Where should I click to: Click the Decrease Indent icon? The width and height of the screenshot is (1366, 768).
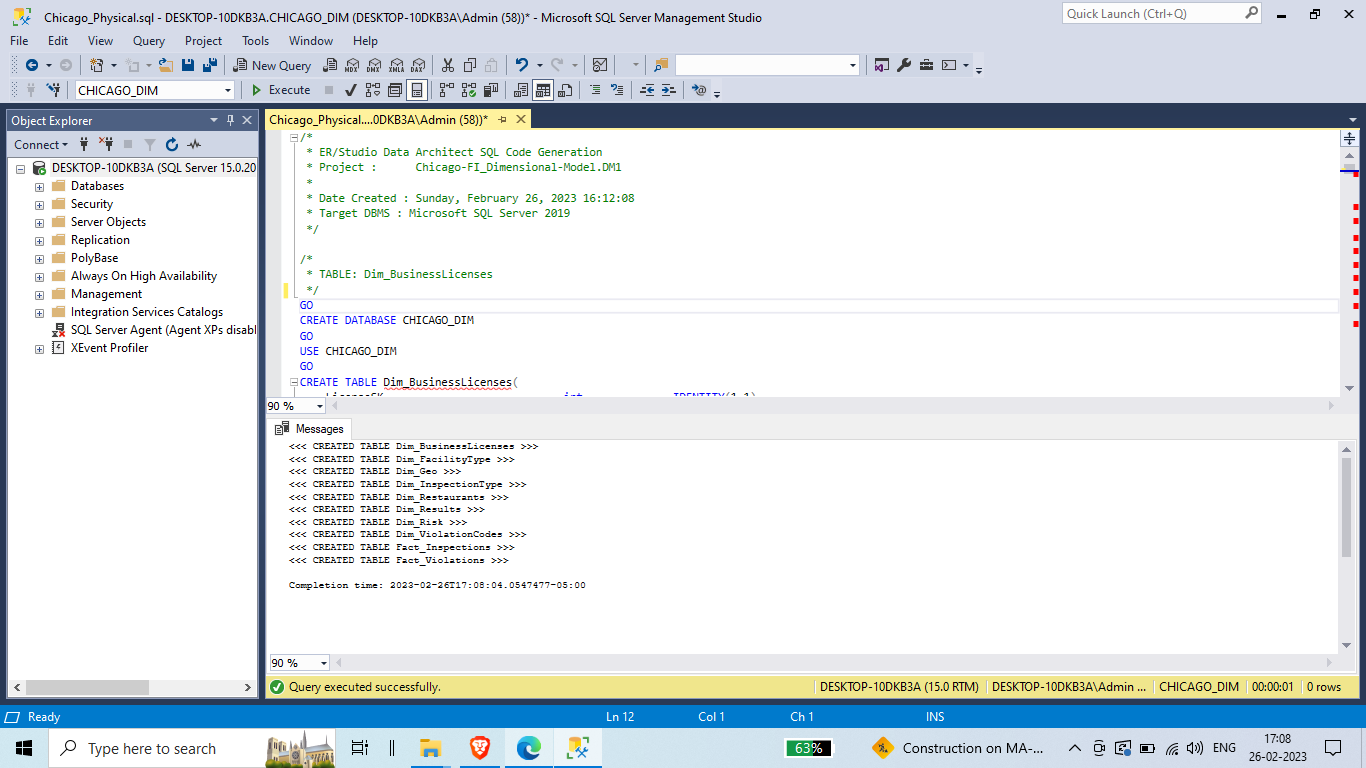pos(646,90)
